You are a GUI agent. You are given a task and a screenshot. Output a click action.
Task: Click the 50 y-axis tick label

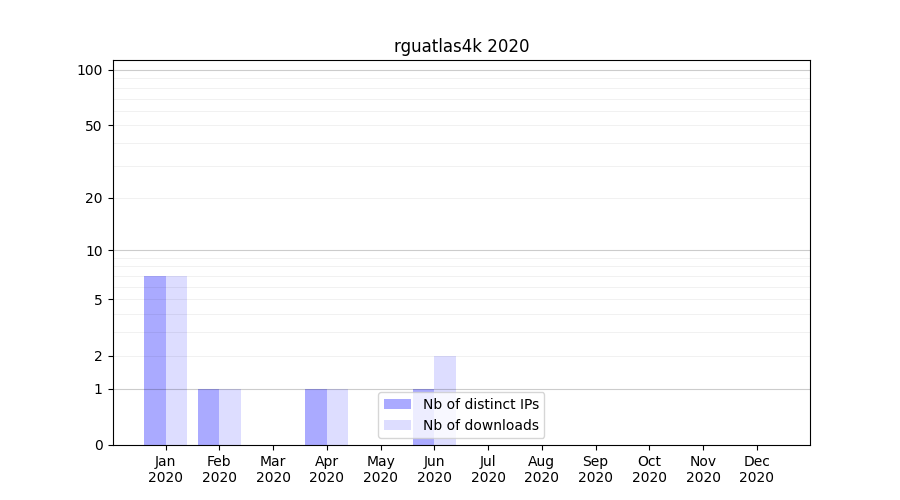(94, 126)
